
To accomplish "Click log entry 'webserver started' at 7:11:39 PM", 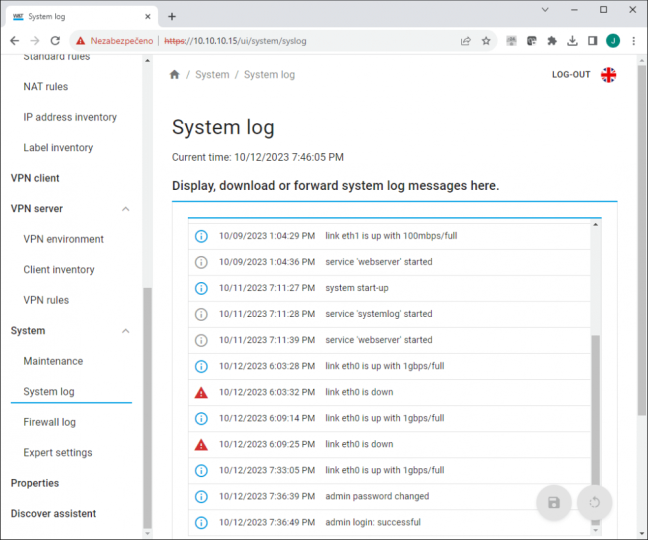I will pyautogui.click(x=389, y=340).
